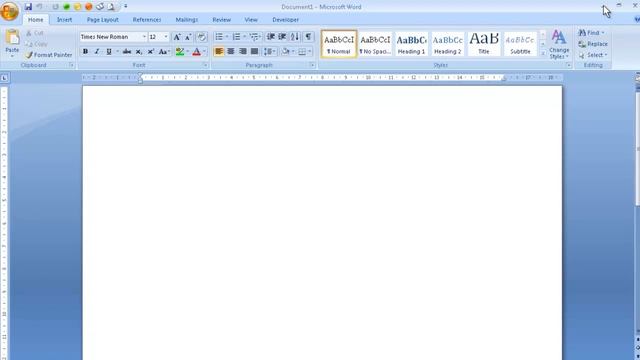Image resolution: width=640 pixels, height=360 pixels.
Task: Open Paste options dropdown arrow
Action: tap(12, 56)
